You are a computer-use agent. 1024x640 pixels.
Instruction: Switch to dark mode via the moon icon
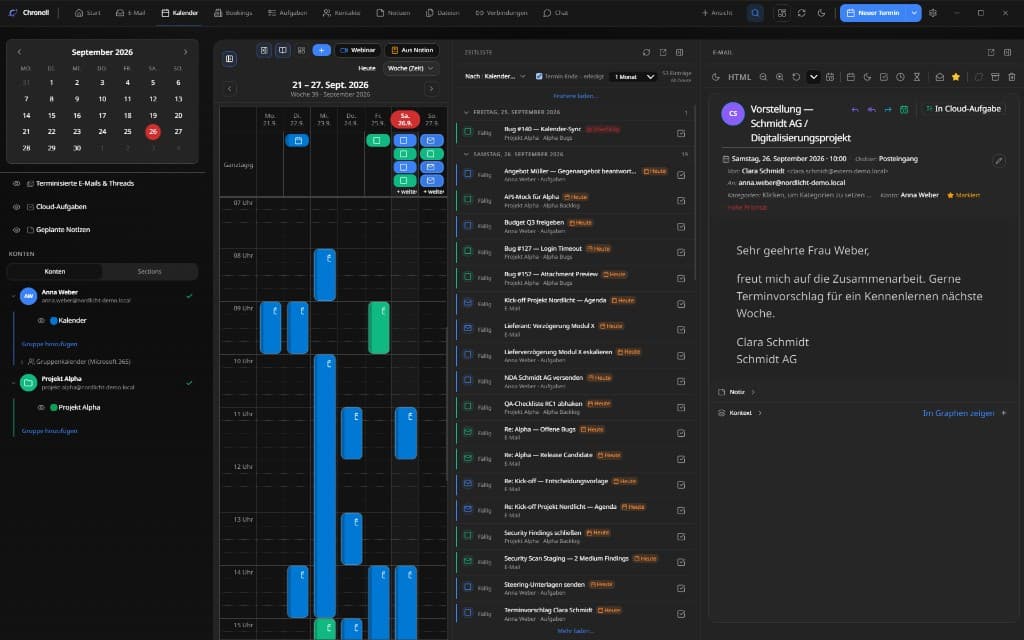coord(821,13)
